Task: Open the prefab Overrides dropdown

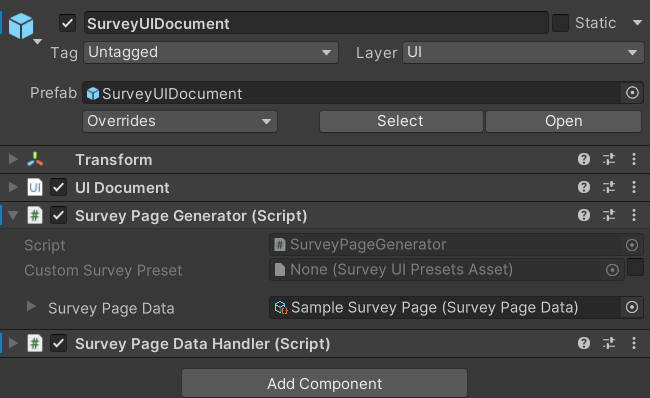Action: (x=180, y=121)
